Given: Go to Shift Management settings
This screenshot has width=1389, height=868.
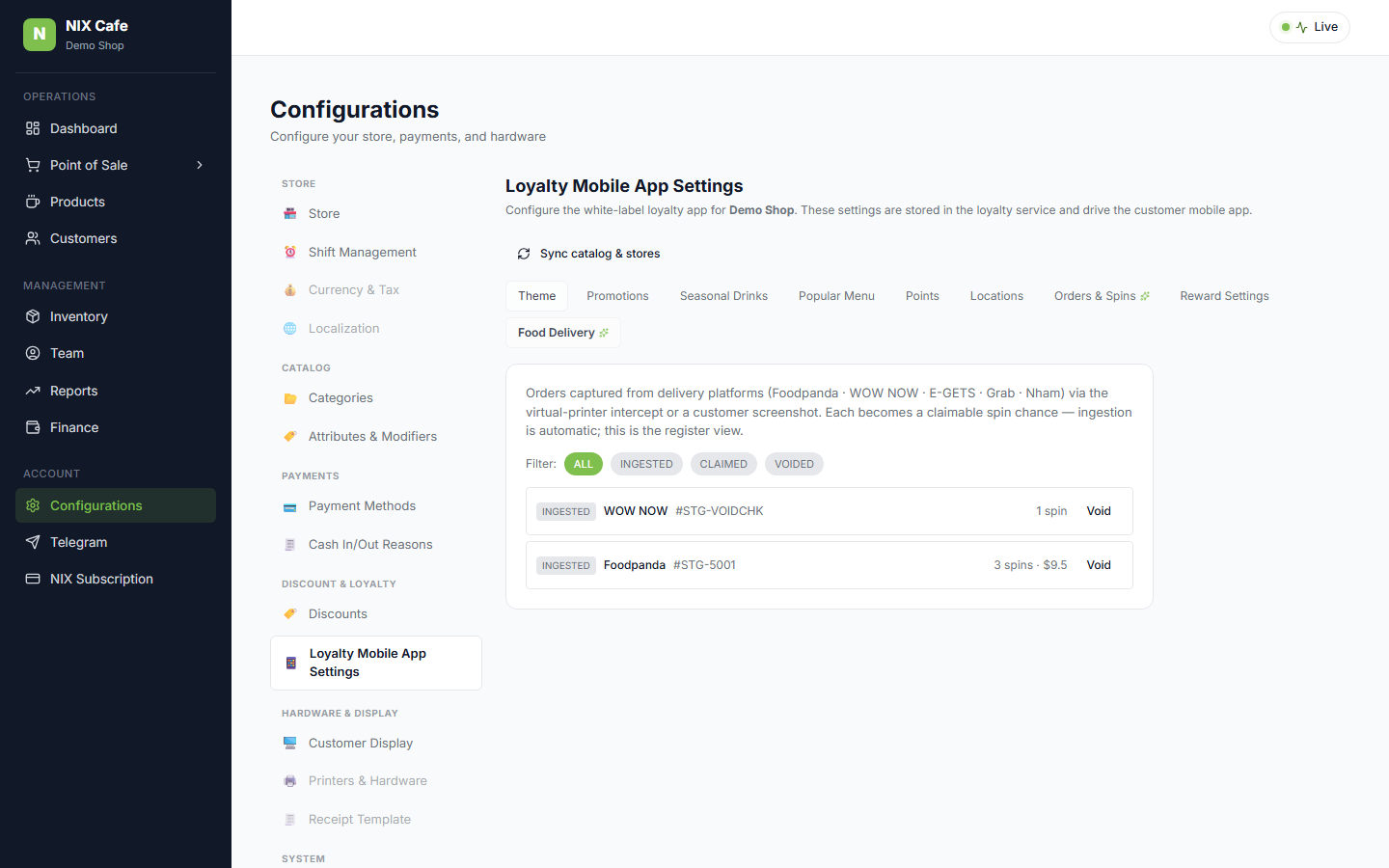Looking at the screenshot, I should (x=376, y=252).
